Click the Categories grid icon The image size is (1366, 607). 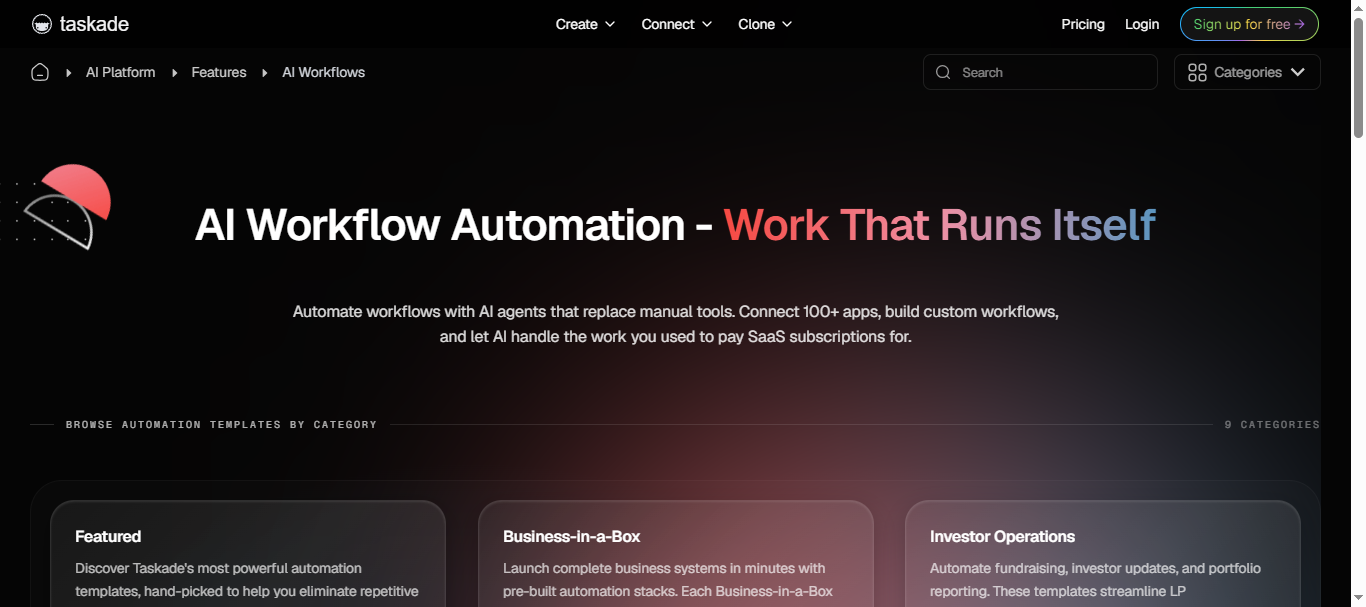tap(1197, 72)
